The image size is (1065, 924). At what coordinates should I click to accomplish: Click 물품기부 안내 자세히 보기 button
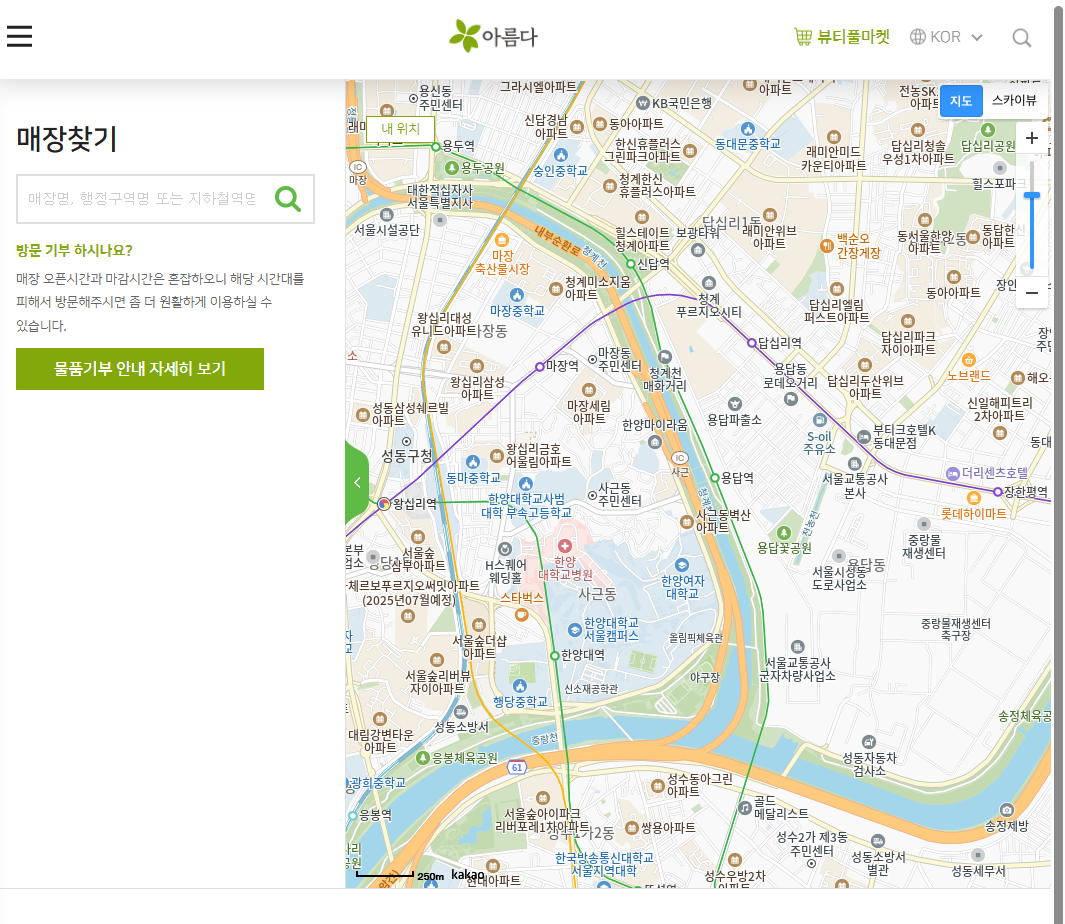tap(139, 368)
